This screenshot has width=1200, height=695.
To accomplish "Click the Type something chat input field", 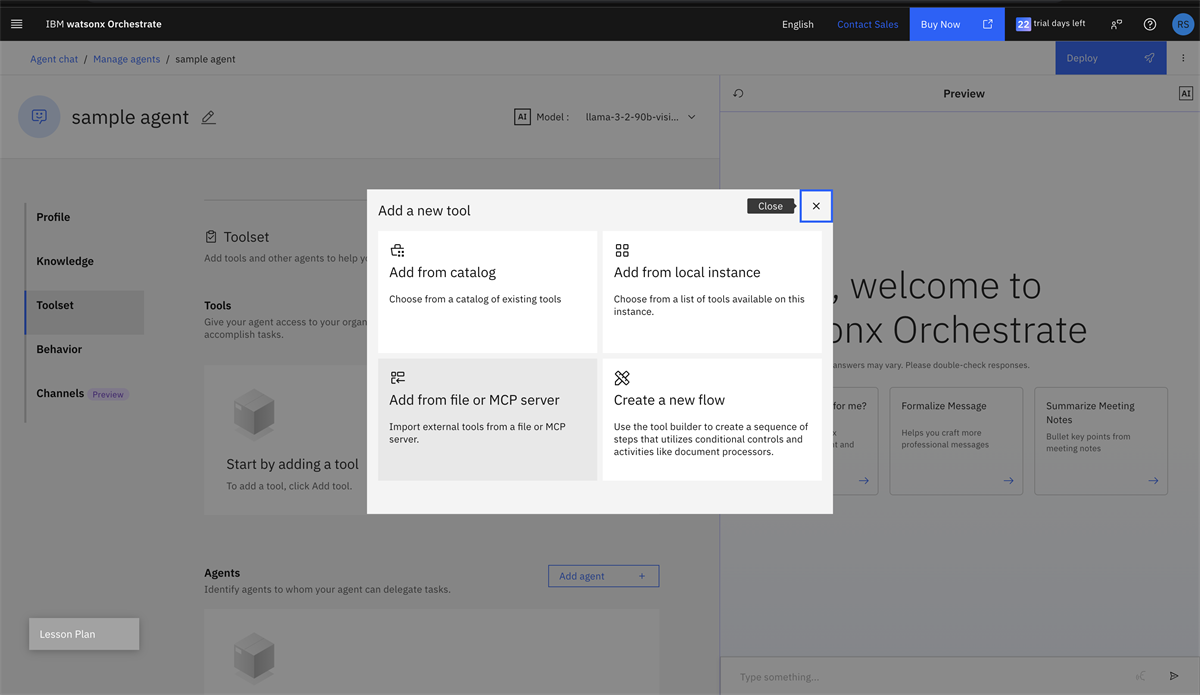I will tap(930, 677).
